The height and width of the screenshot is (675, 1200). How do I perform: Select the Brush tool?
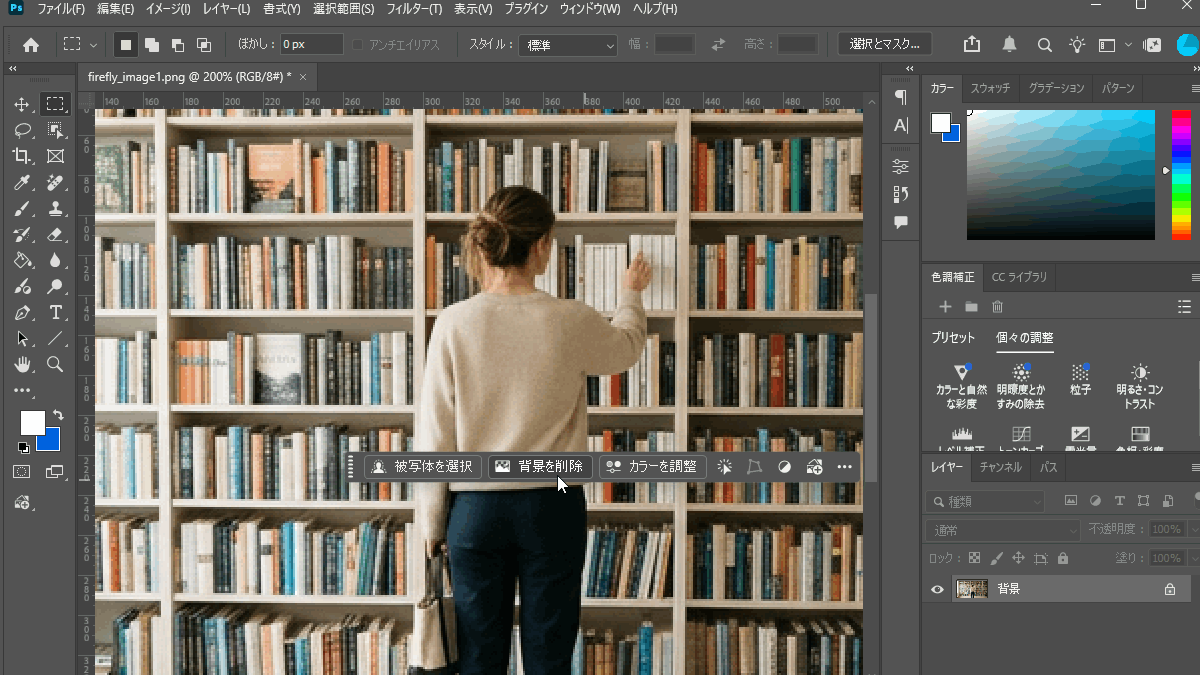(x=21, y=208)
